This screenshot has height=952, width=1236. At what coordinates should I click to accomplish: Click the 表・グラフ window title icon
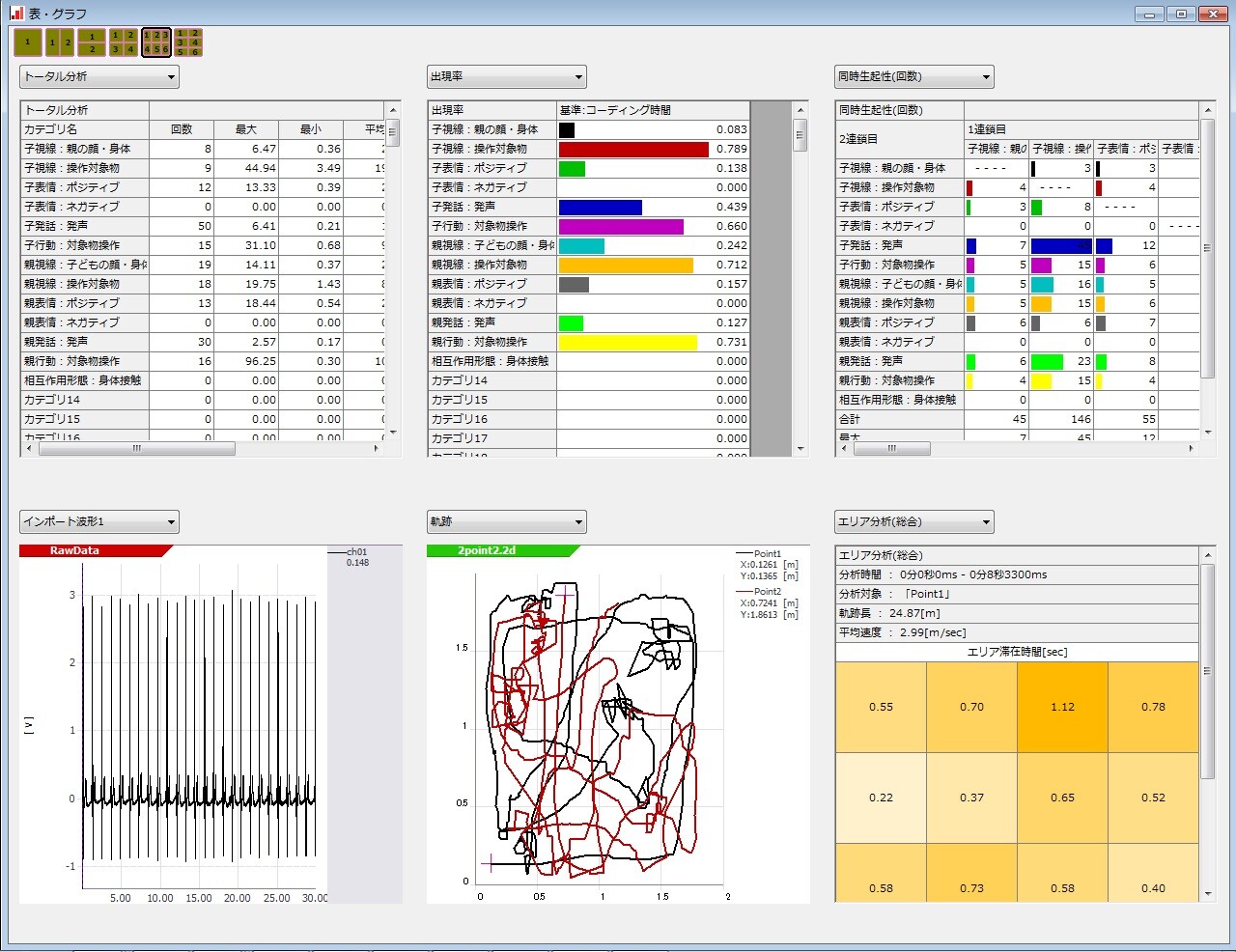click(15, 14)
